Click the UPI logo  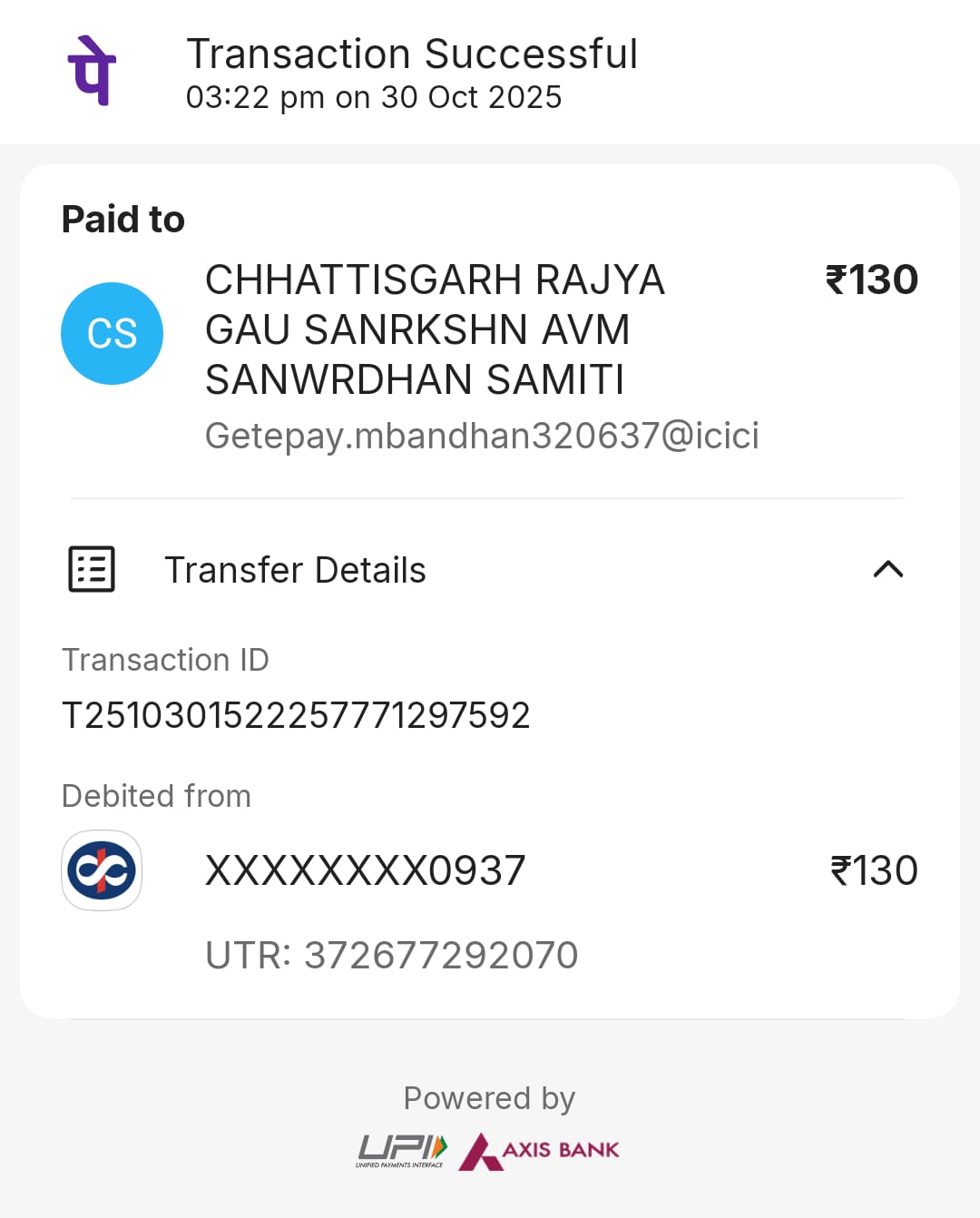coord(401,1151)
